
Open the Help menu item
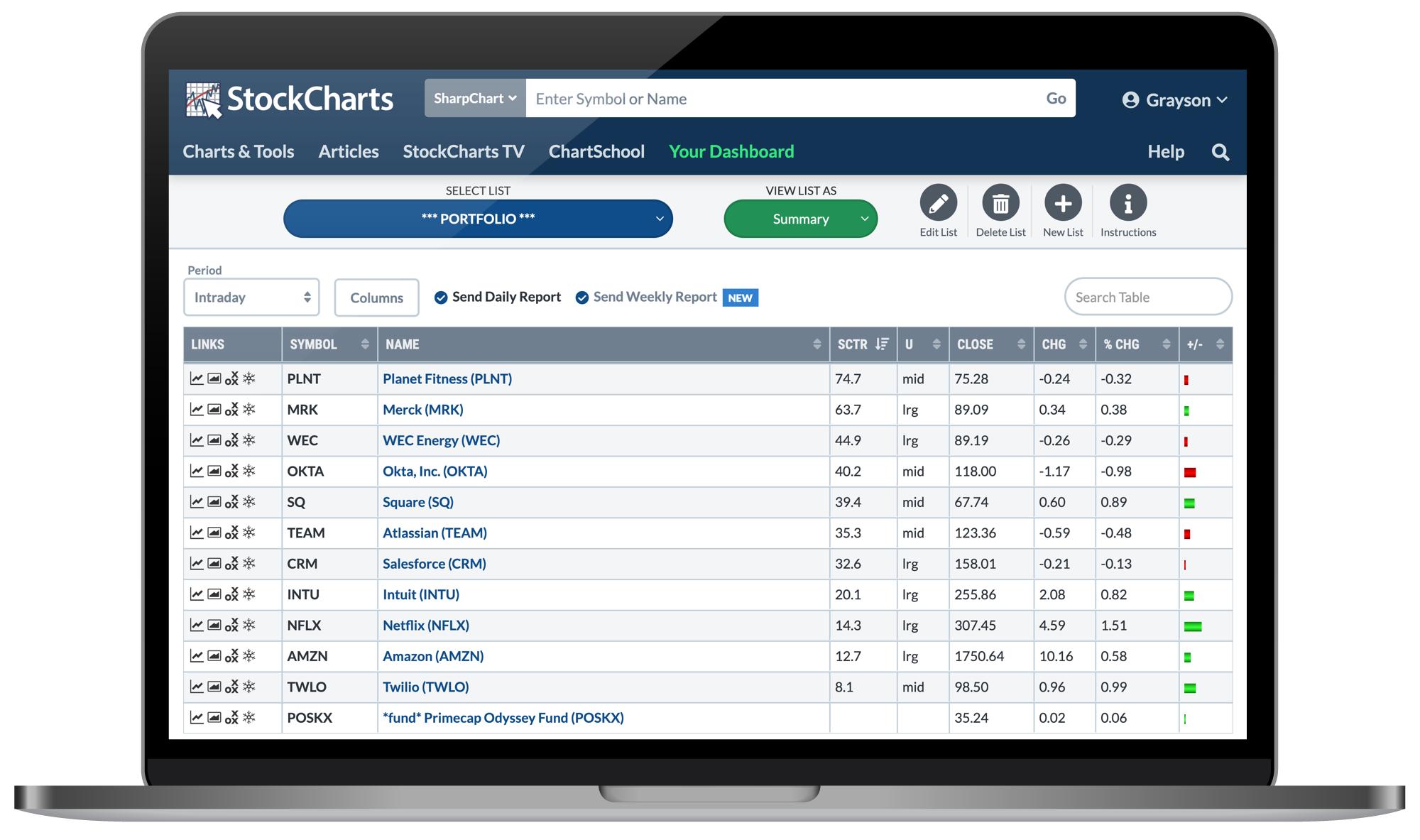[x=1166, y=151]
